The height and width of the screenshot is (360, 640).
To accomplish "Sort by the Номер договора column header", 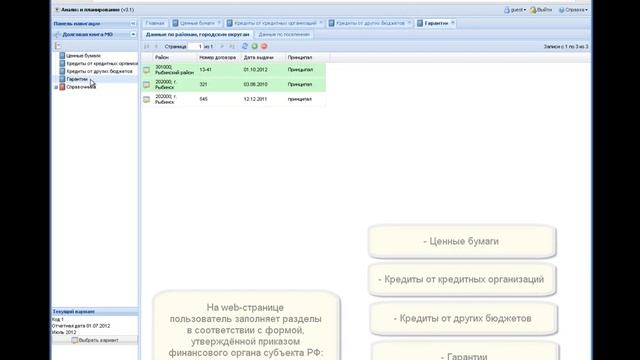I will point(219,58).
